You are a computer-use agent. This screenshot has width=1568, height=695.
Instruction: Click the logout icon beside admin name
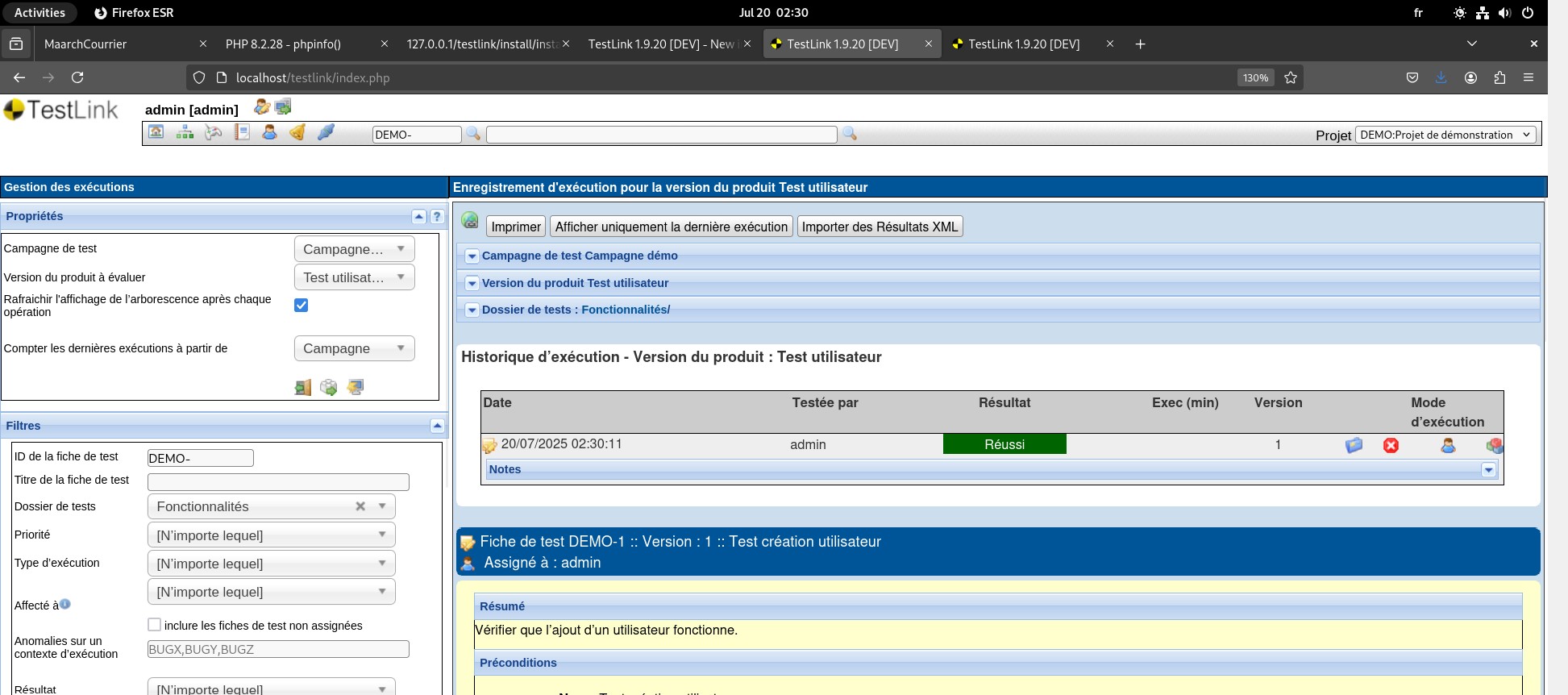283,107
